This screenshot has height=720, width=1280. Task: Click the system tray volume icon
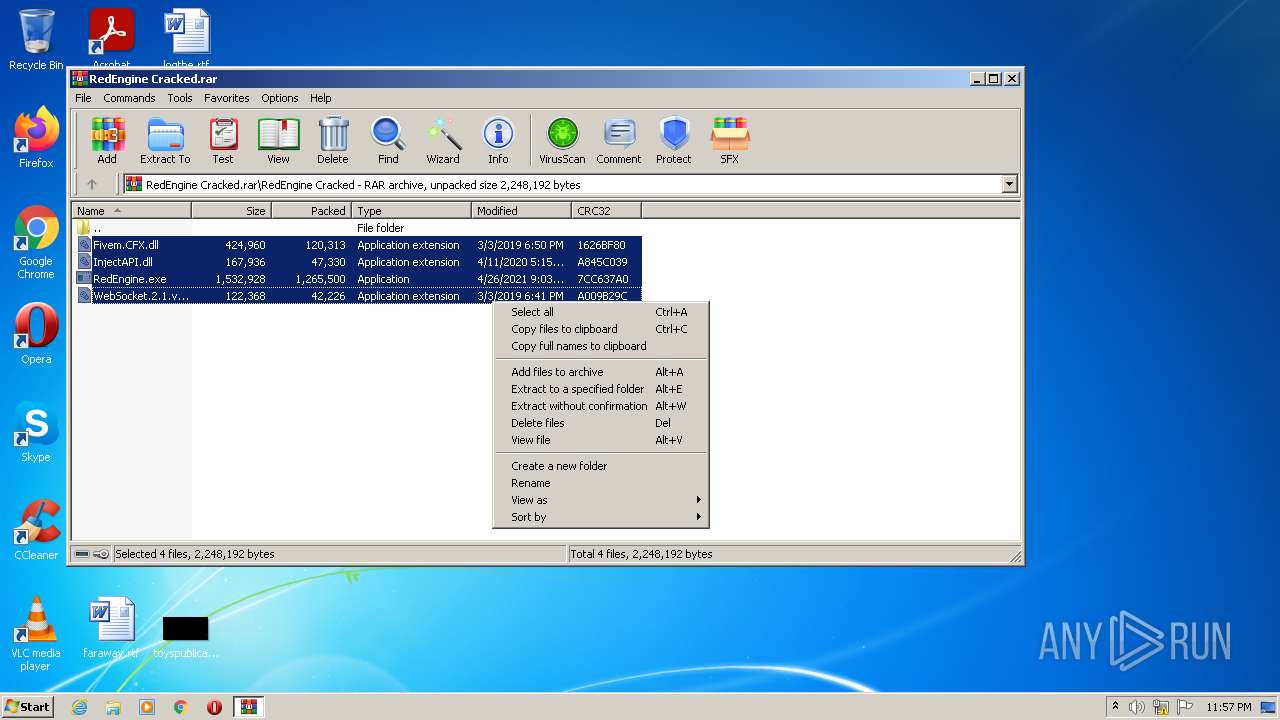click(1137, 707)
